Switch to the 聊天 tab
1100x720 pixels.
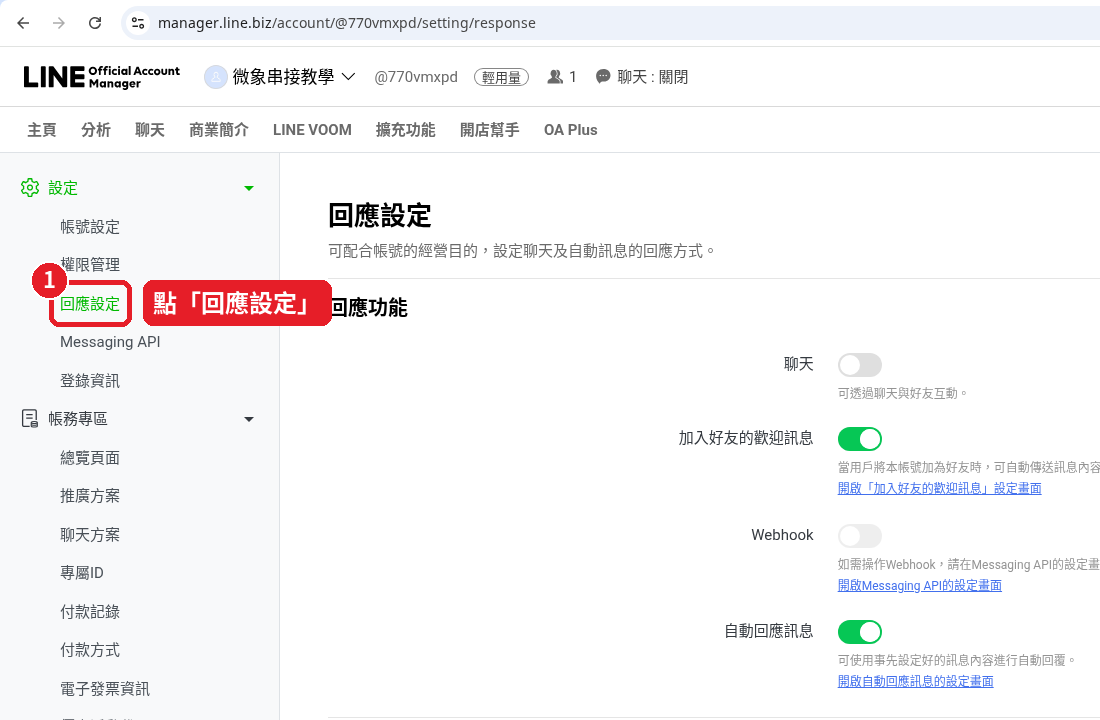click(x=149, y=130)
